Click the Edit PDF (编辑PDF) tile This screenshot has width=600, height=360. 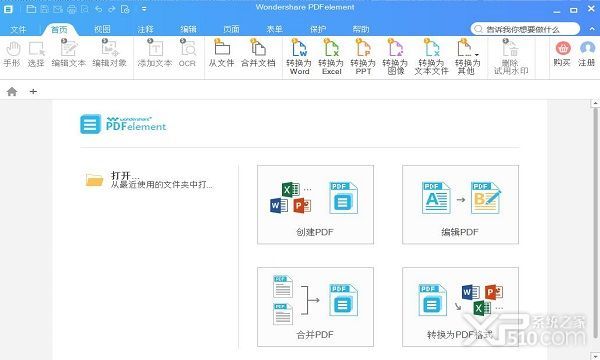coord(460,205)
